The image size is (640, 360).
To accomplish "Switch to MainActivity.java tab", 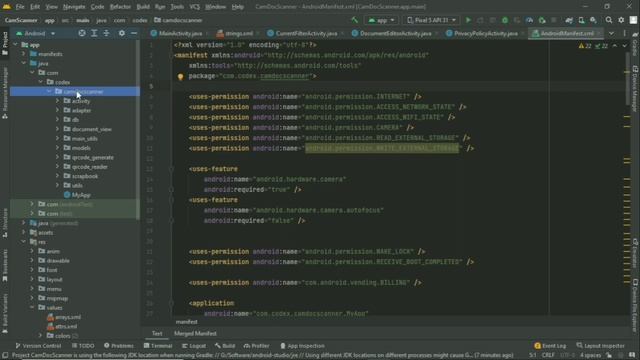I will [176, 33].
